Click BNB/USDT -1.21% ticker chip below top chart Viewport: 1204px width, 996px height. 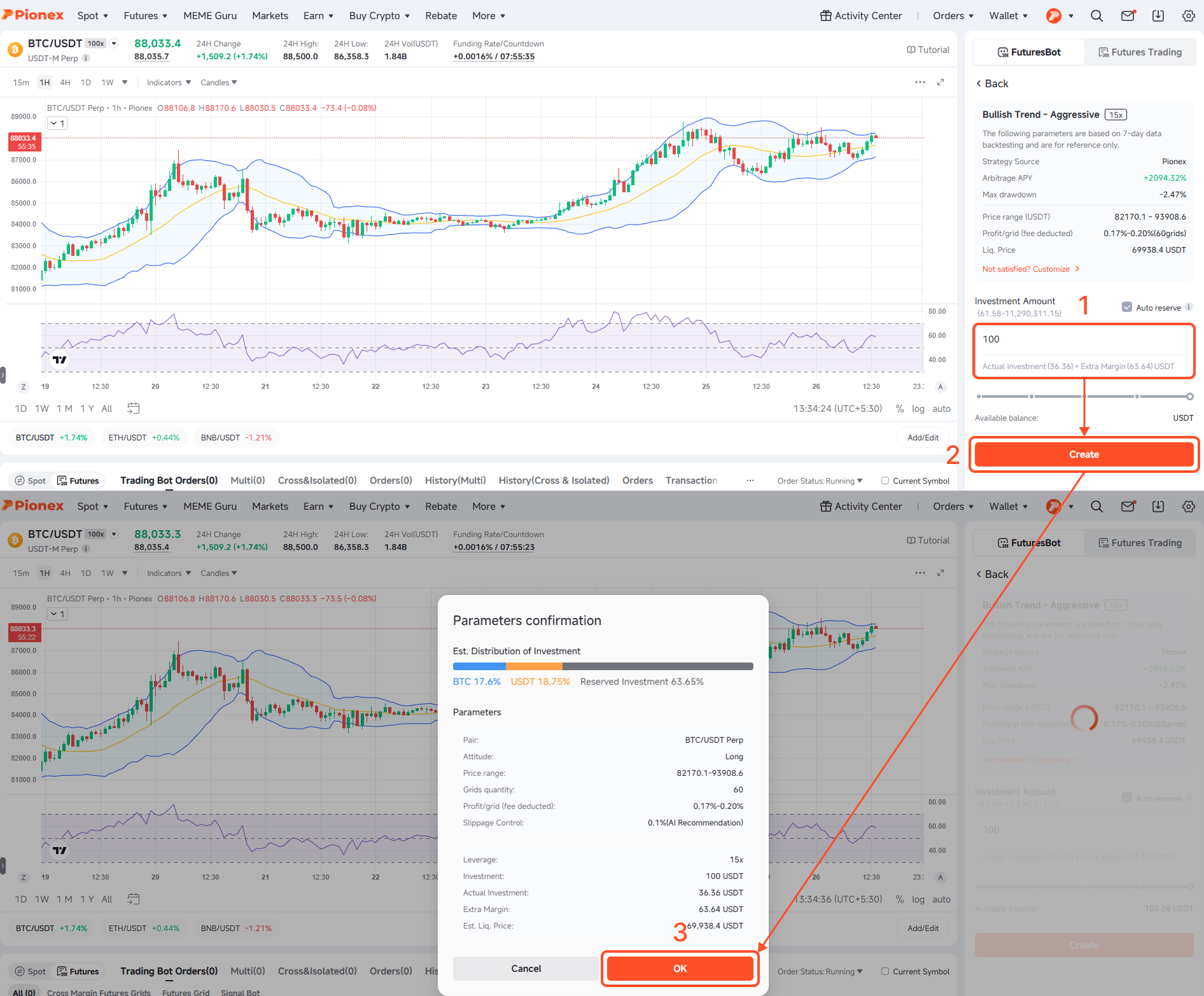[x=236, y=438]
